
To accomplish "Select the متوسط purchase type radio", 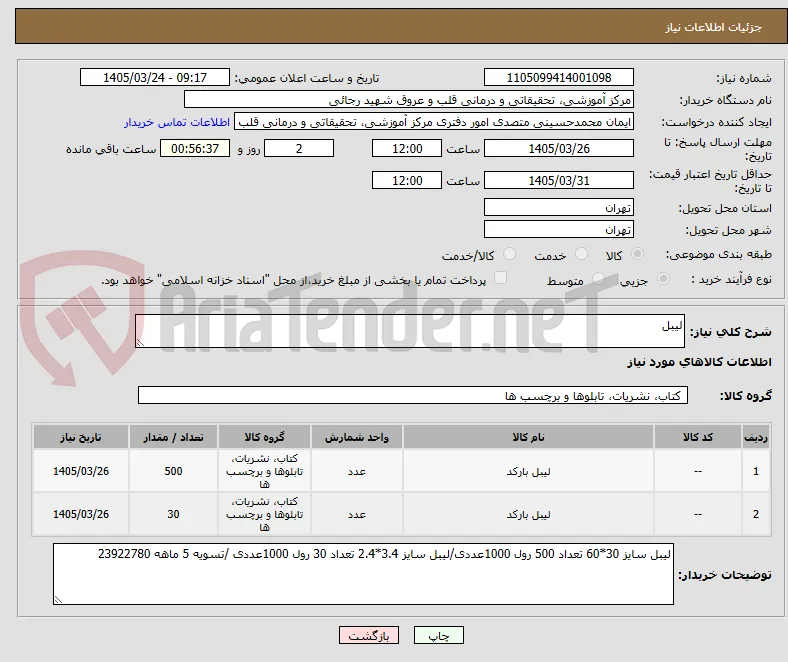I will coord(598,278).
